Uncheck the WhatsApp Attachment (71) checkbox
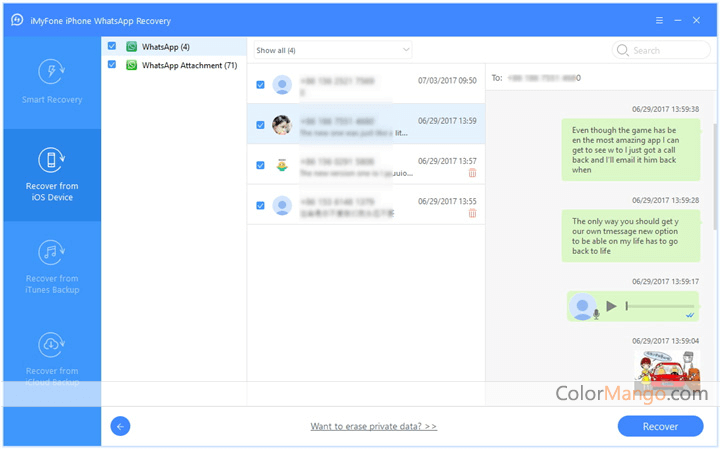 (112, 65)
